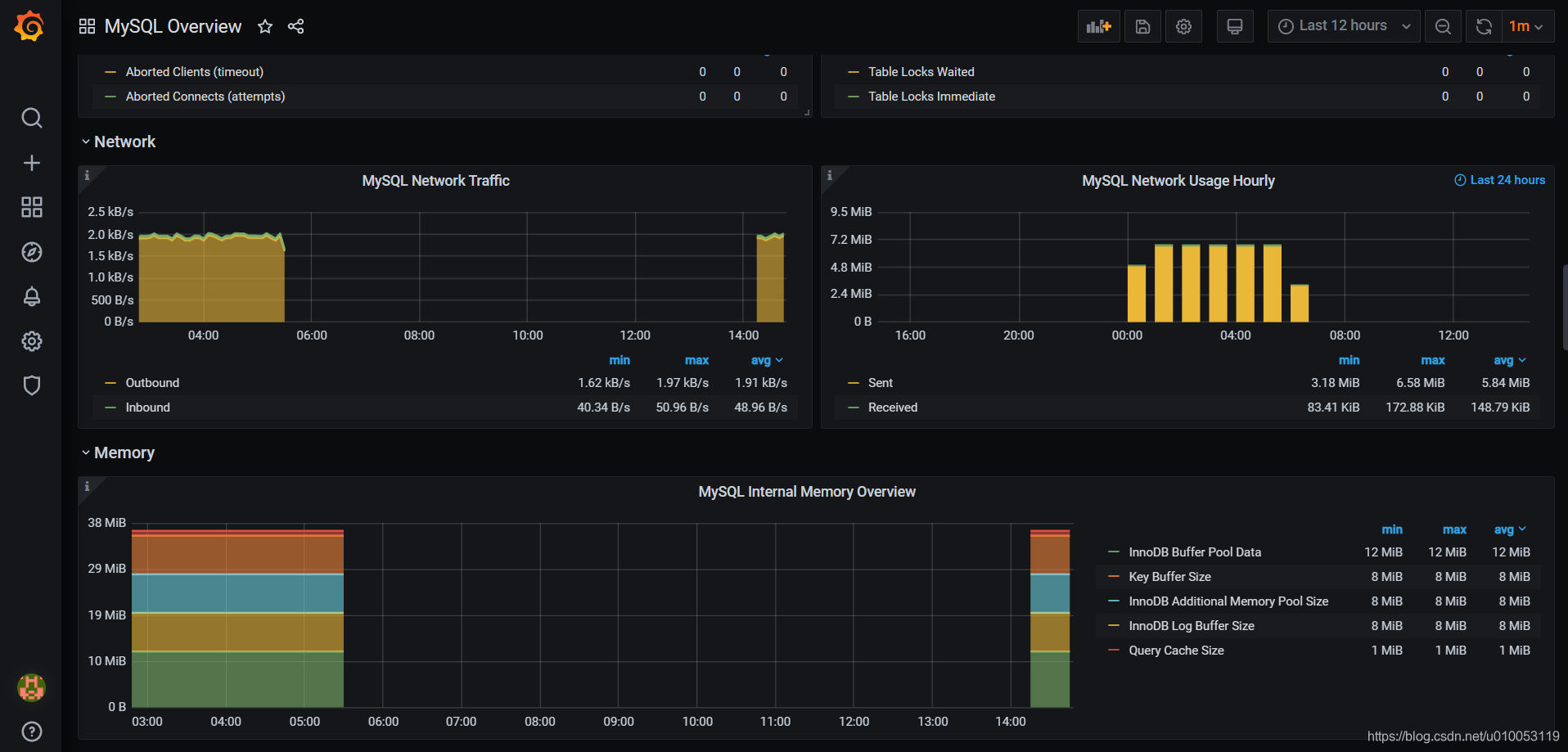Image resolution: width=1568 pixels, height=752 pixels.
Task: Open Alerting bell in sidebar
Action: pyautogui.click(x=31, y=296)
